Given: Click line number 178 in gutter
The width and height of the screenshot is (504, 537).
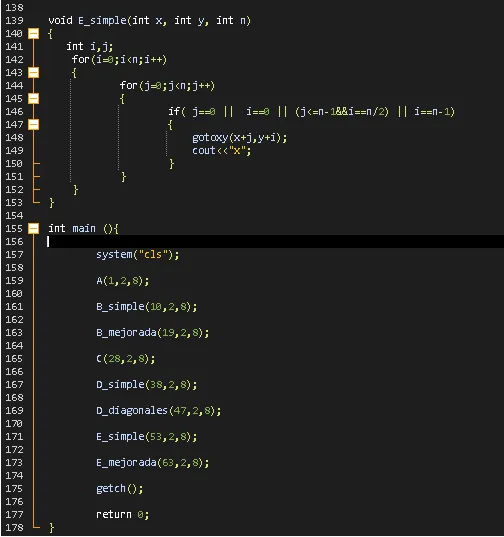Looking at the screenshot, I should click(x=14, y=527).
